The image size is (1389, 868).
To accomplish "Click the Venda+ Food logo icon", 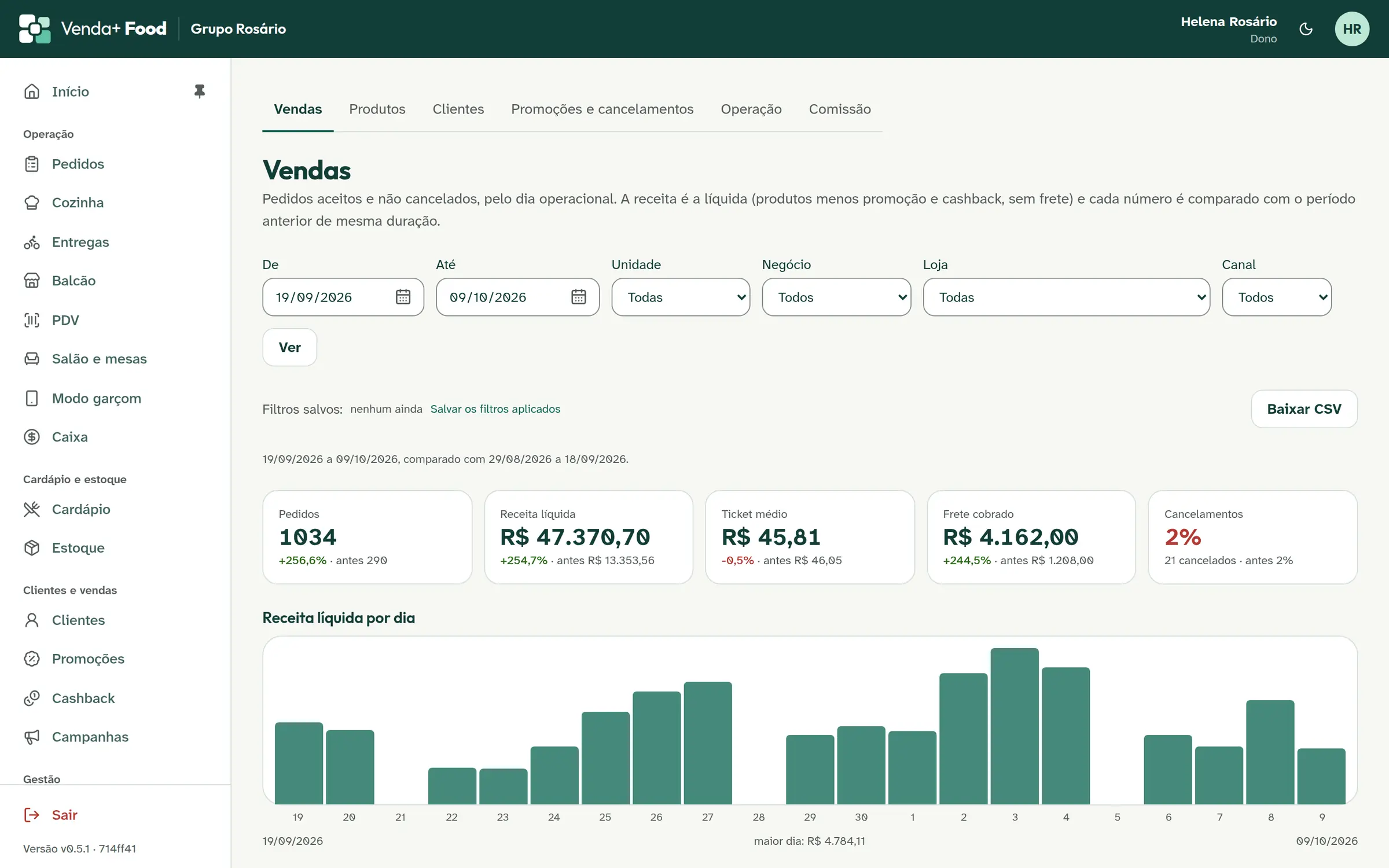I will click(35, 29).
